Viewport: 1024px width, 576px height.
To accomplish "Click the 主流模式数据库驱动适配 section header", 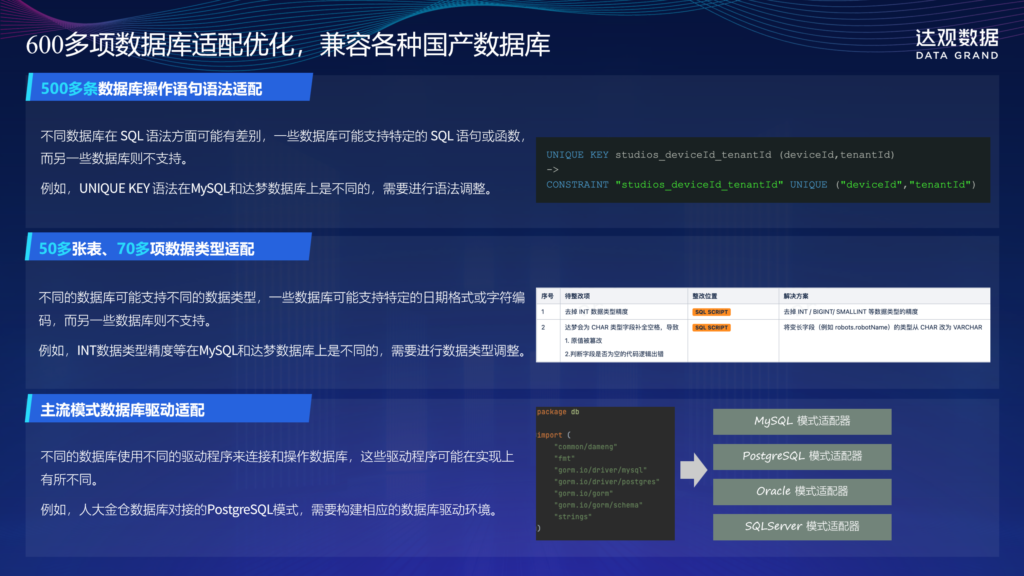I will click(x=122, y=410).
